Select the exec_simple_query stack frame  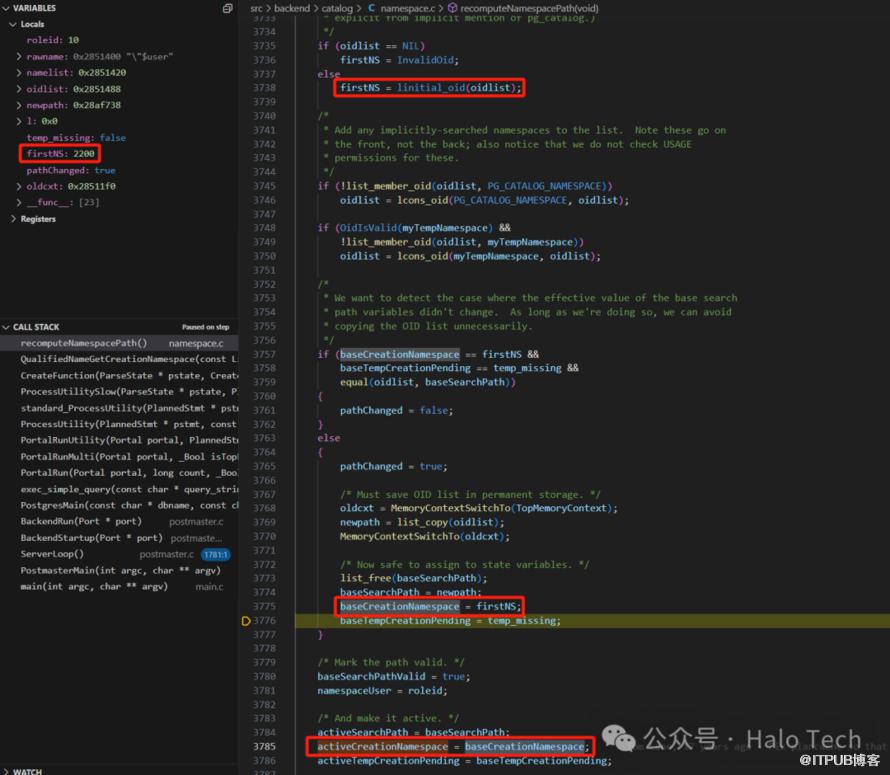tap(100, 489)
